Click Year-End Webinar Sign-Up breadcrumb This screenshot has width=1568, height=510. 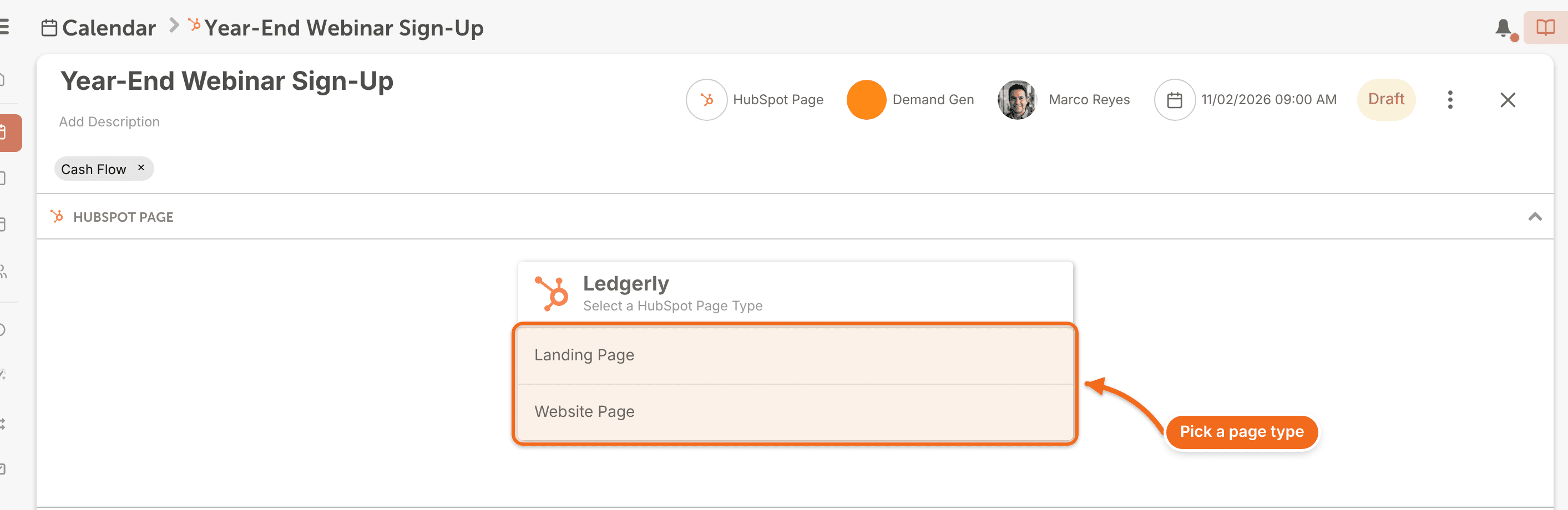click(x=343, y=28)
